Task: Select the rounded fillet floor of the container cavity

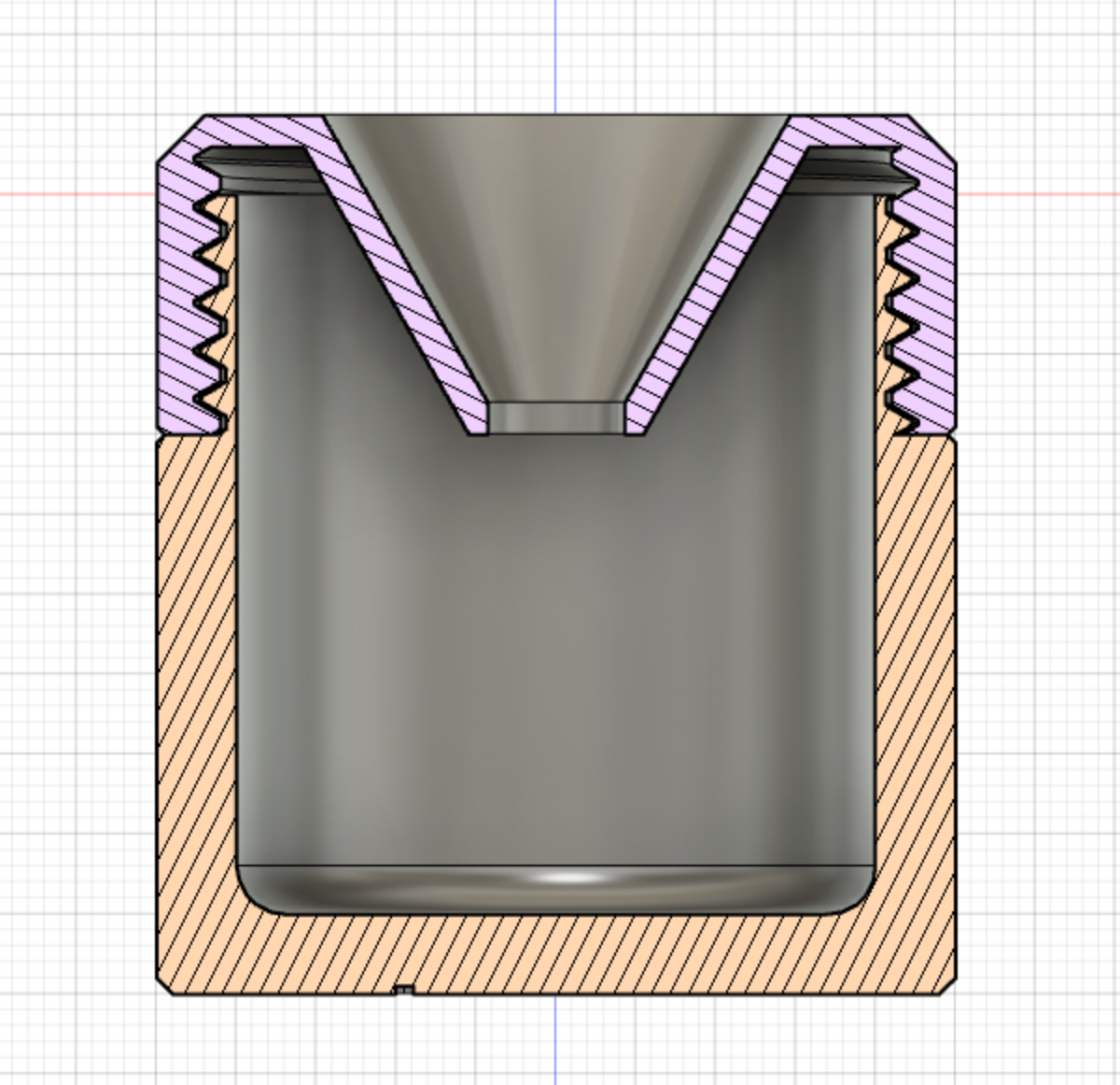Action: click(556, 890)
